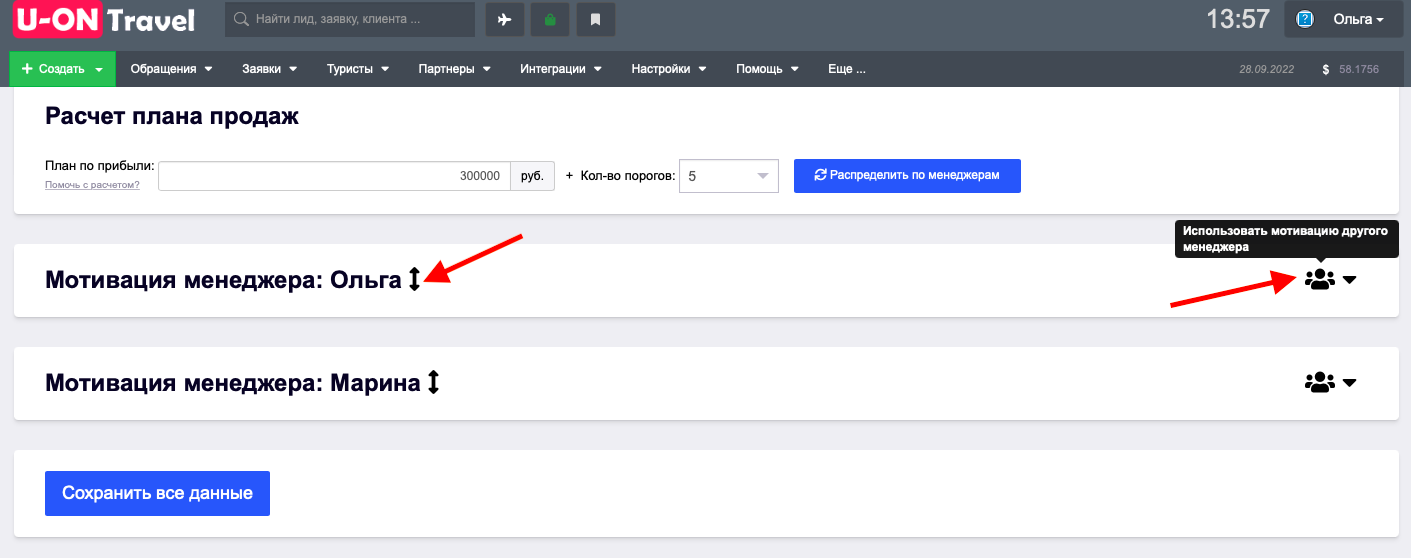The image size is (1411, 558).
Task: Click the airplane icon in the top bar
Action: (x=505, y=19)
